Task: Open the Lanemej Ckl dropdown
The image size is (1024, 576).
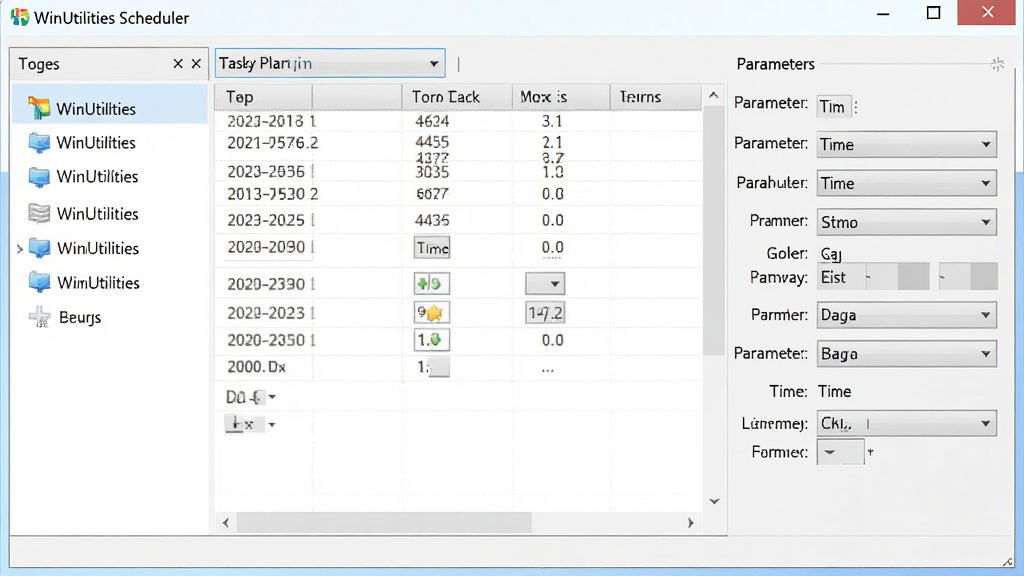Action: tap(906, 423)
